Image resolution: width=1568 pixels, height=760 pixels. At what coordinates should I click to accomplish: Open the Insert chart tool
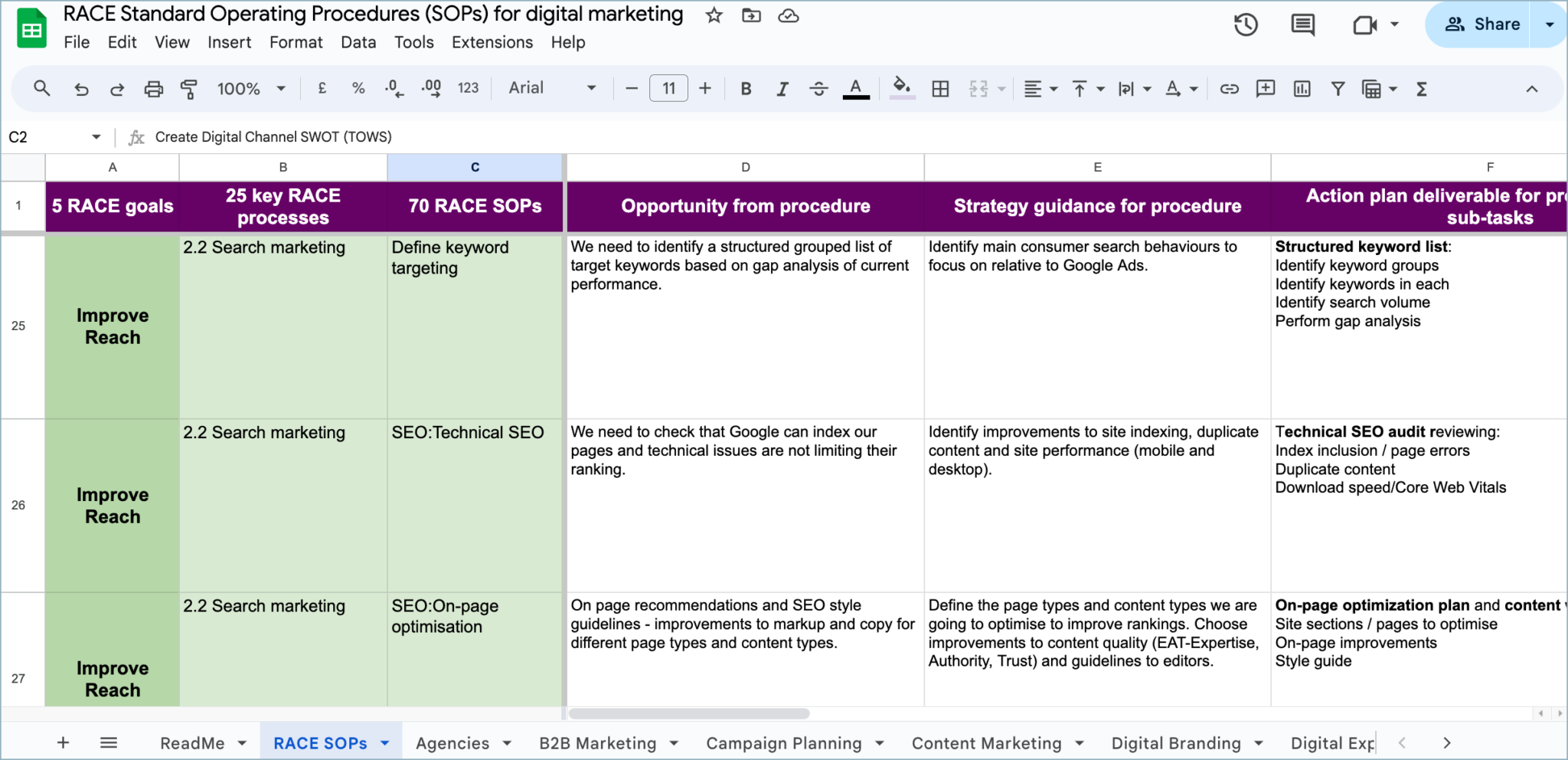pos(1302,88)
